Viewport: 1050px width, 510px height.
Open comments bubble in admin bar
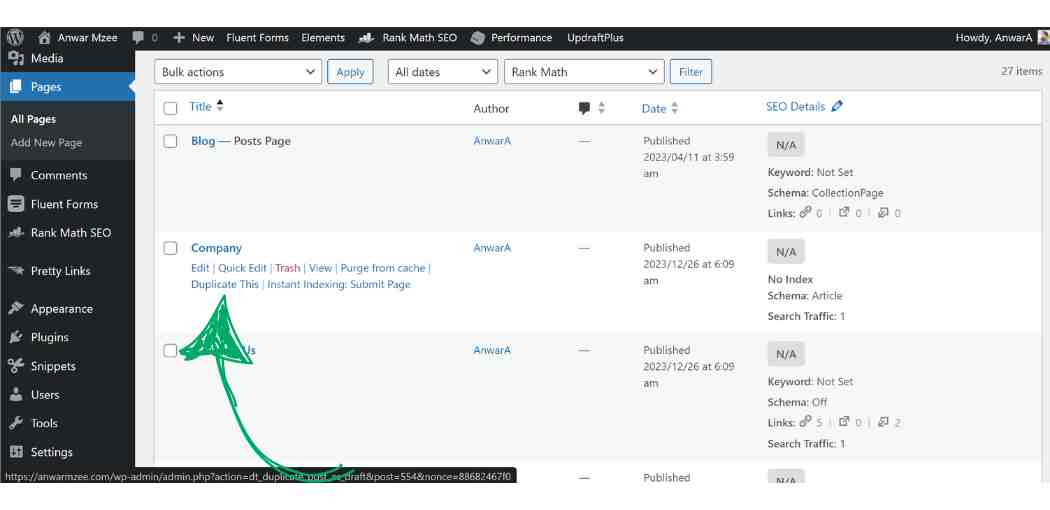tap(138, 37)
